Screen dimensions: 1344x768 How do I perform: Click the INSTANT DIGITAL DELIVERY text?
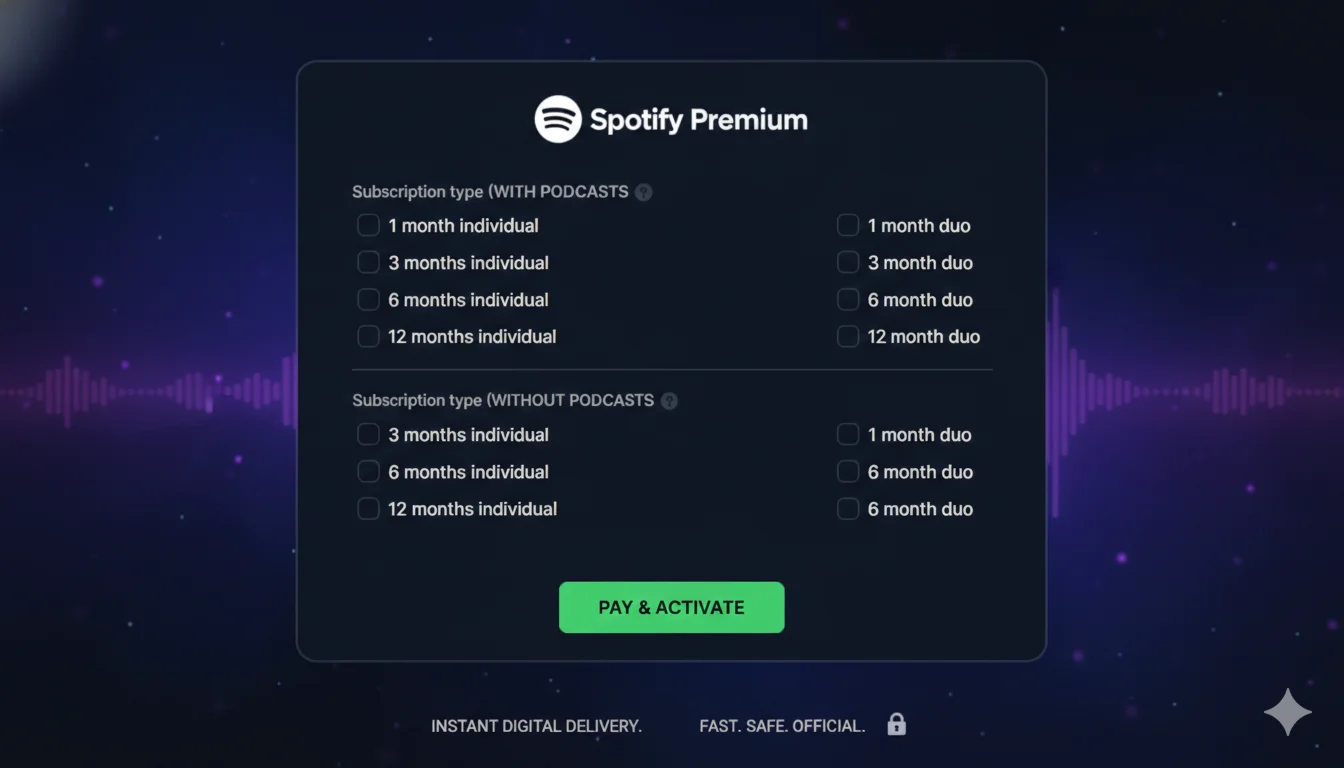pos(536,726)
